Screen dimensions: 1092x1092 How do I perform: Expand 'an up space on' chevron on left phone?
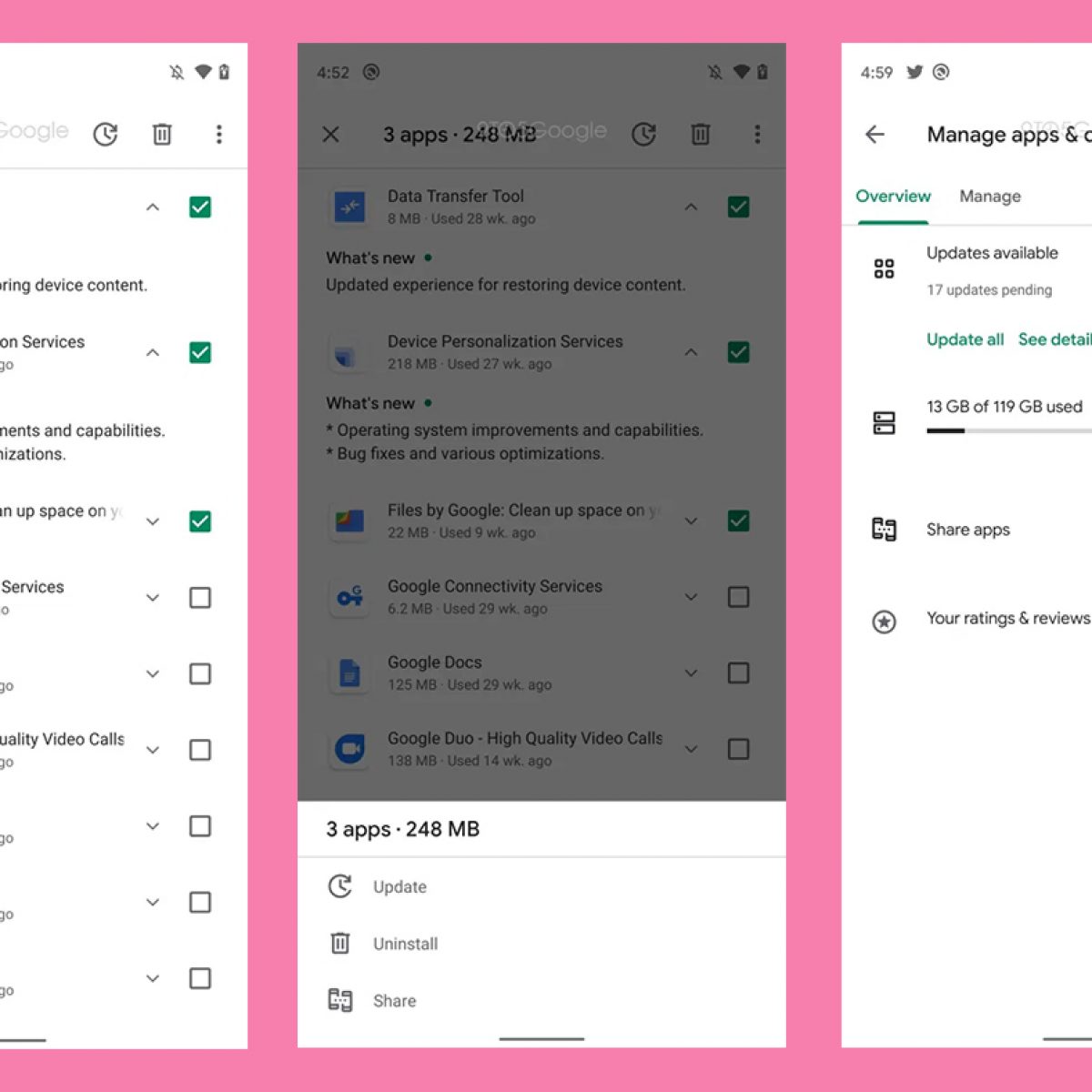pyautogui.click(x=153, y=521)
